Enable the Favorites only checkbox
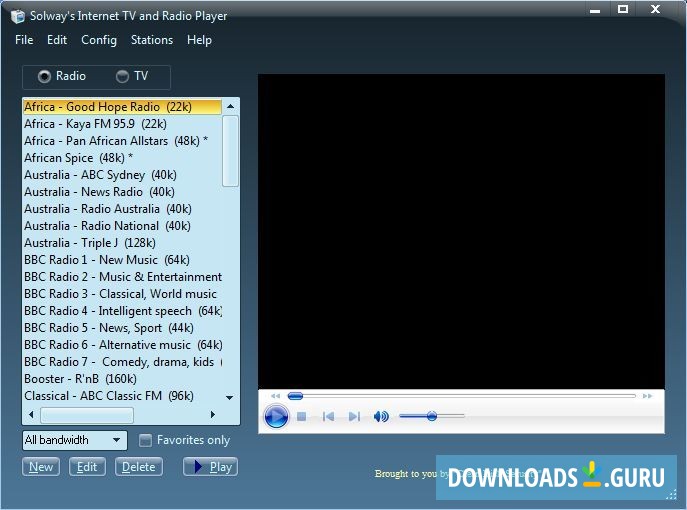 pyautogui.click(x=146, y=440)
